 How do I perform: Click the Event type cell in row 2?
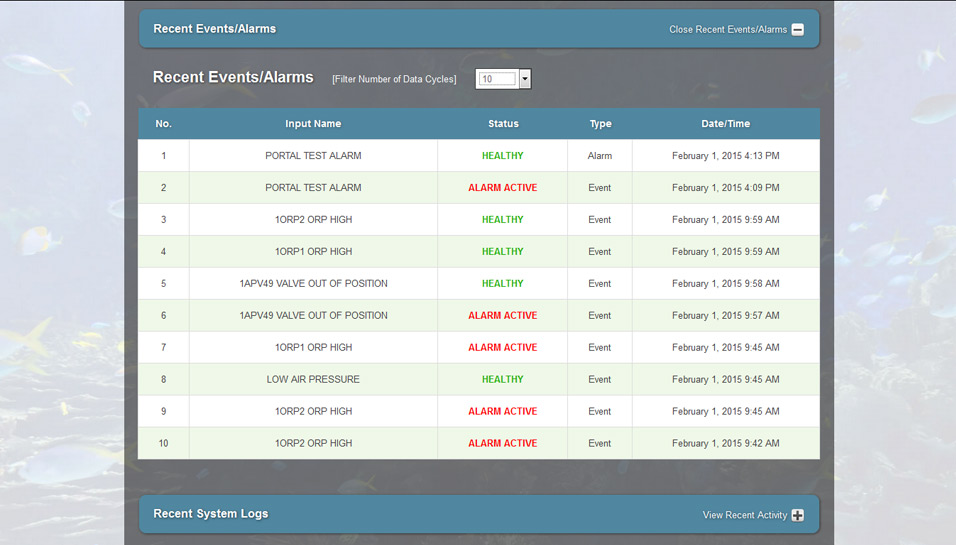coord(600,188)
